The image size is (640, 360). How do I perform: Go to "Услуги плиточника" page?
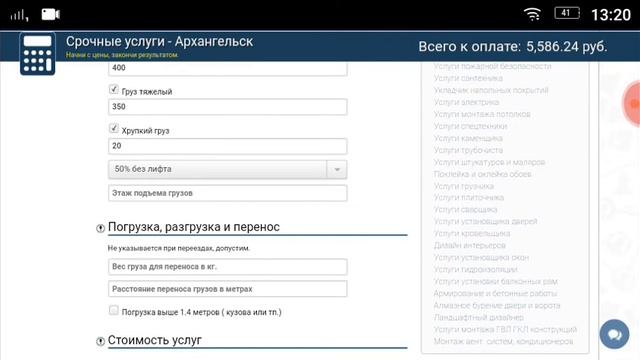click(469, 198)
